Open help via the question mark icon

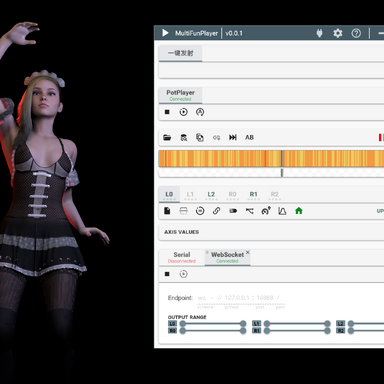tap(356, 33)
